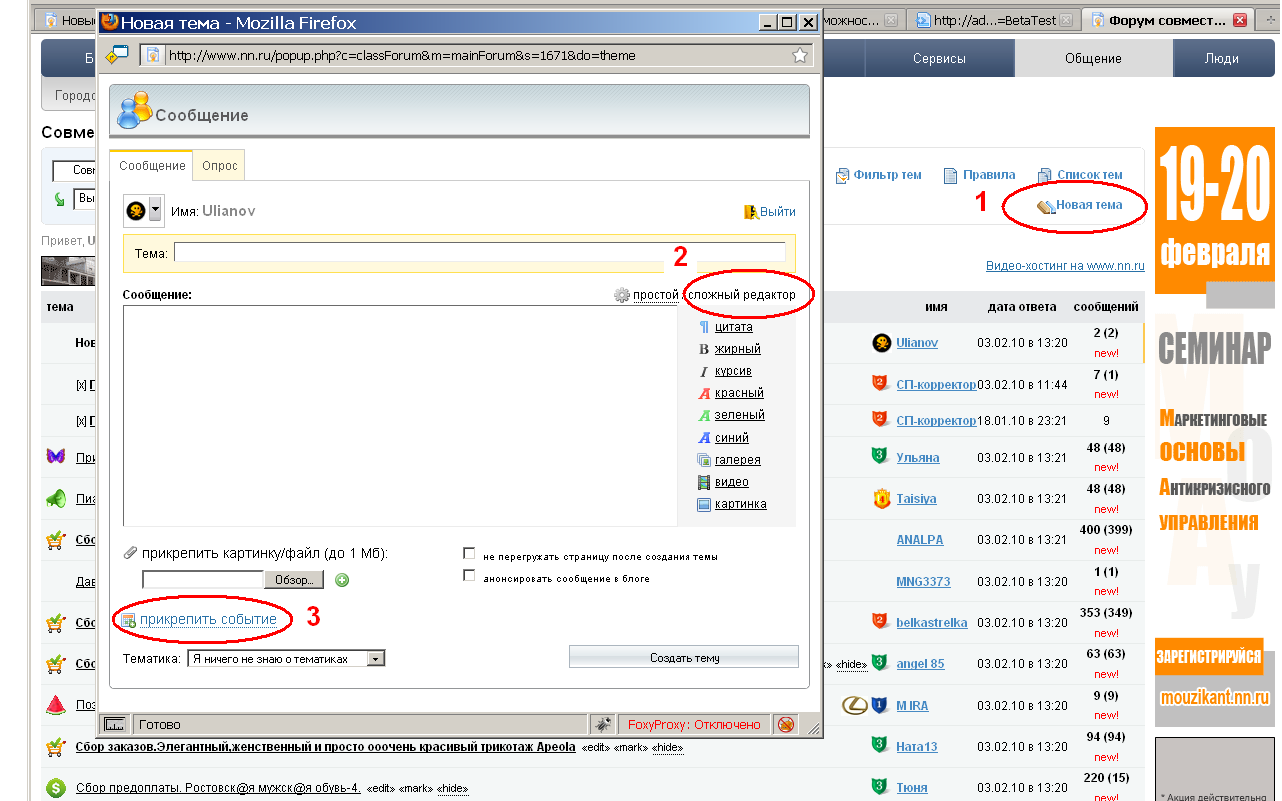Viewport: 1282px width, 801px height.
Task: Apply bold with the жирный B icon
Action: 704,349
